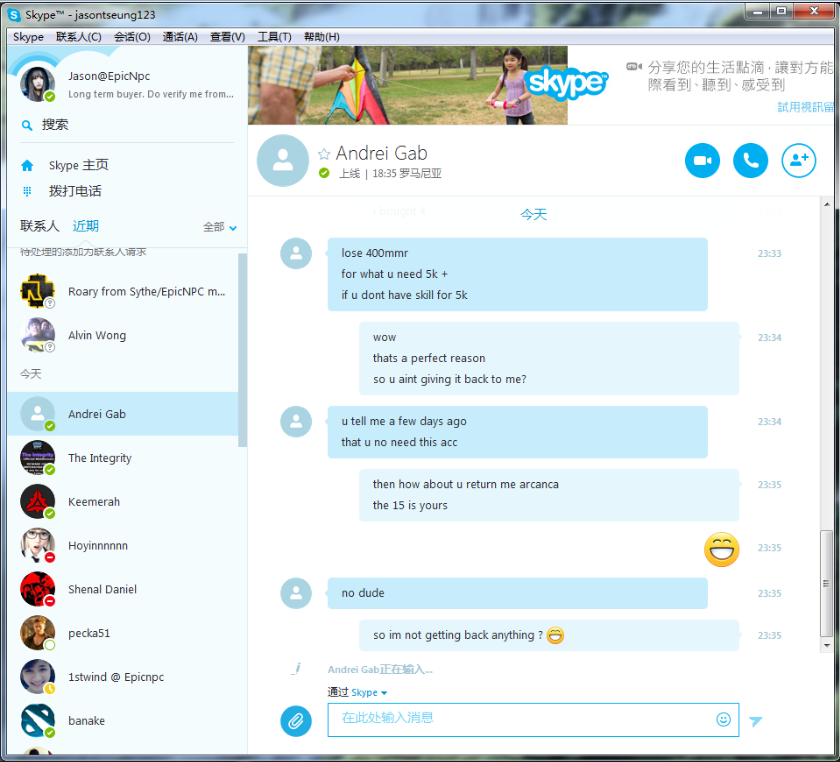Open chat with pecka51
The image size is (840, 762).
[x=123, y=633]
